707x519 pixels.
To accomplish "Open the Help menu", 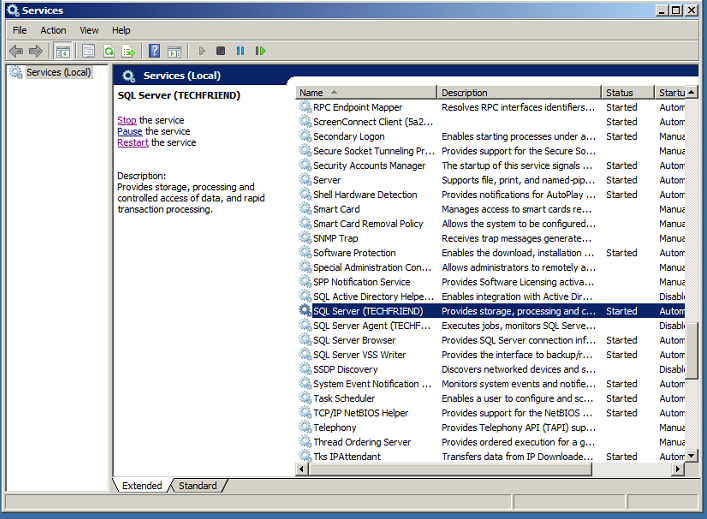I will 121,30.
